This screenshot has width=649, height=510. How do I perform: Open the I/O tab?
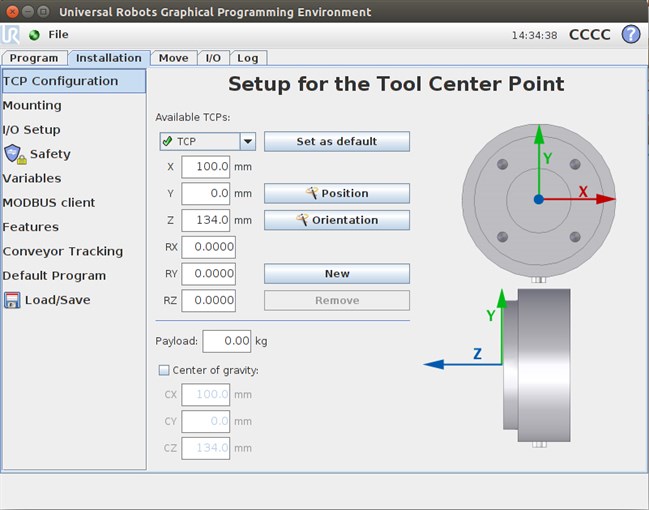pyautogui.click(x=213, y=58)
